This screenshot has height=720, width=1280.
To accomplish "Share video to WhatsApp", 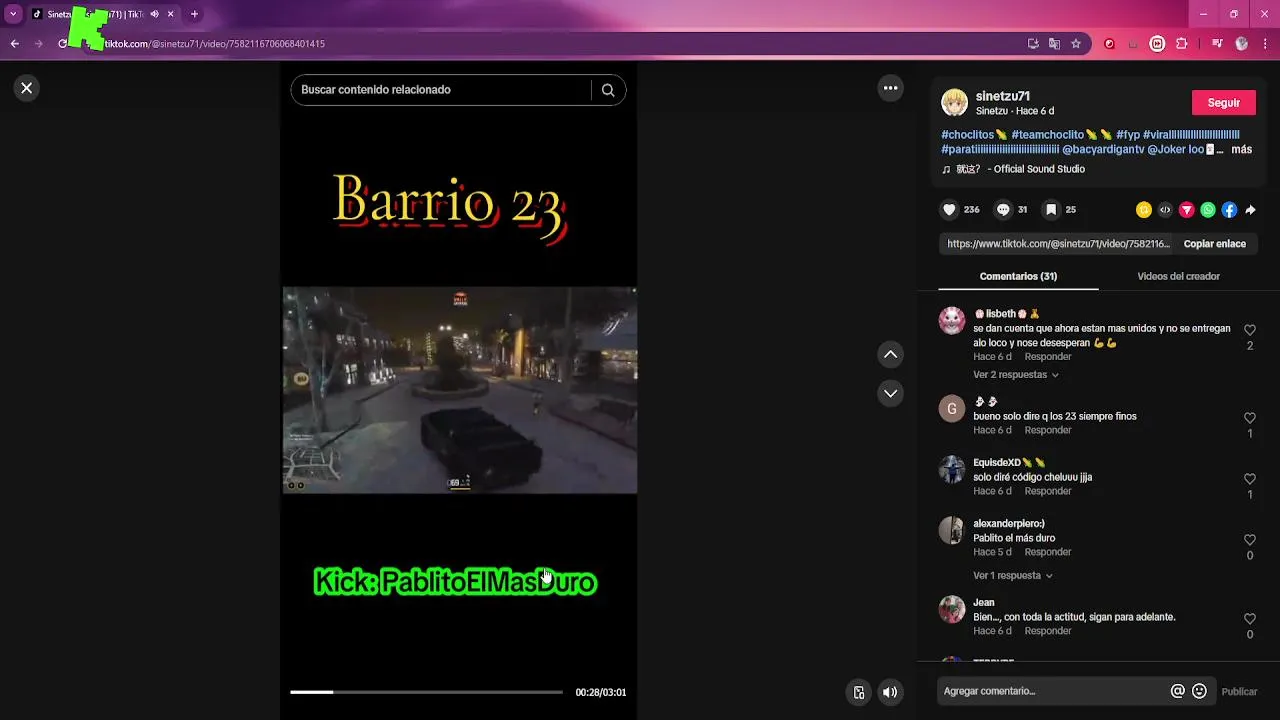I will 1208,210.
